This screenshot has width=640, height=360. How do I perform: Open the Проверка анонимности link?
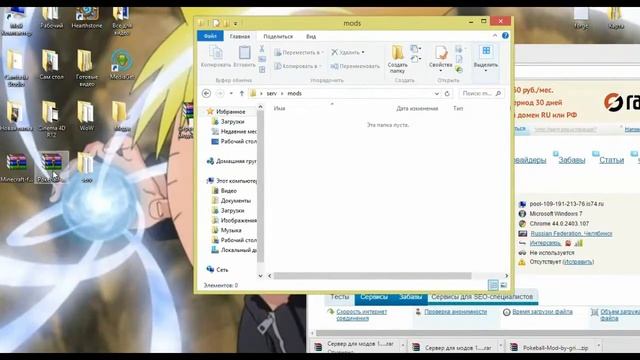tap(456, 311)
